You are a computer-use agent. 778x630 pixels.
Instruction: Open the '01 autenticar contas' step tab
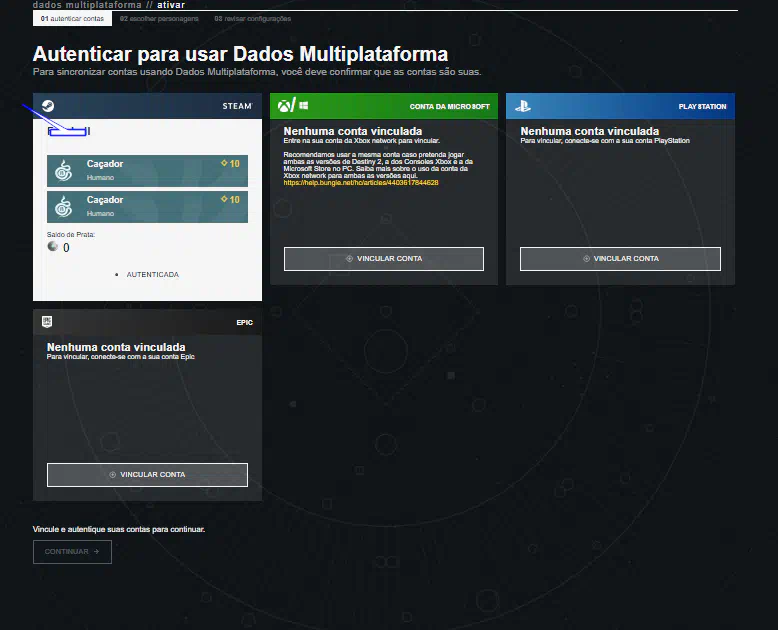(71, 19)
